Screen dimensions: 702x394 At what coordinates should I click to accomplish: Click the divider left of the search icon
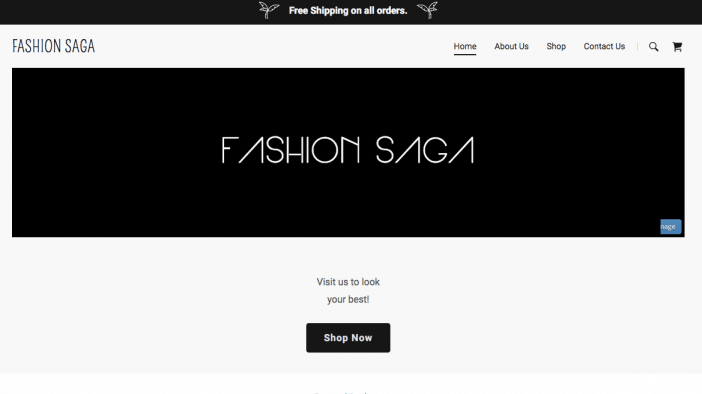[637, 47]
